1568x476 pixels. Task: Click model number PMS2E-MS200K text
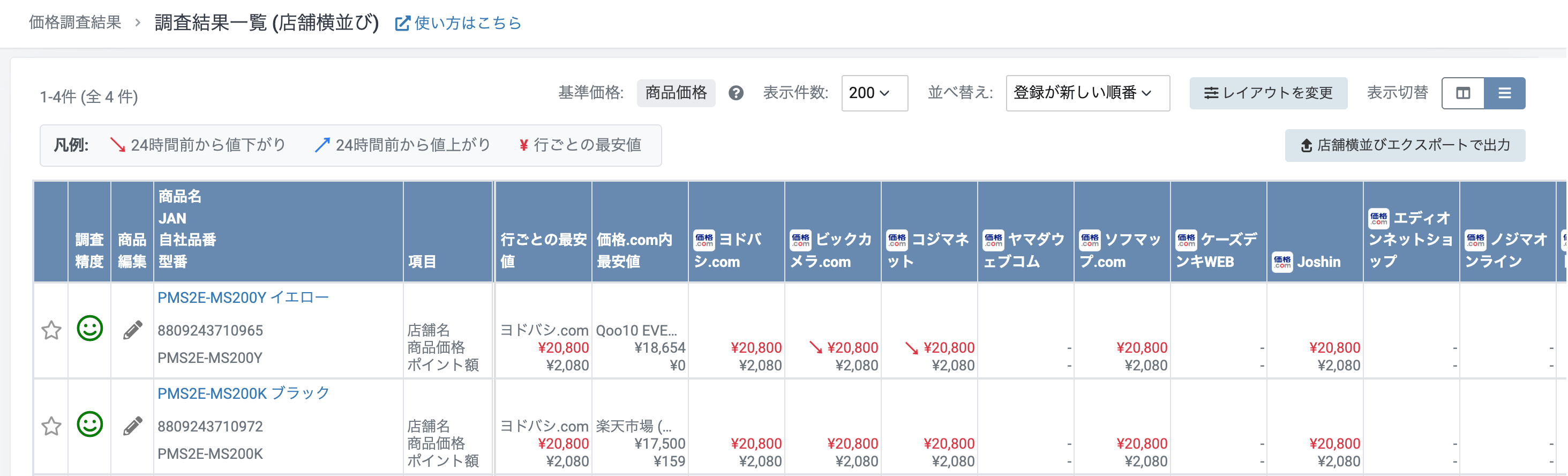click(x=210, y=453)
